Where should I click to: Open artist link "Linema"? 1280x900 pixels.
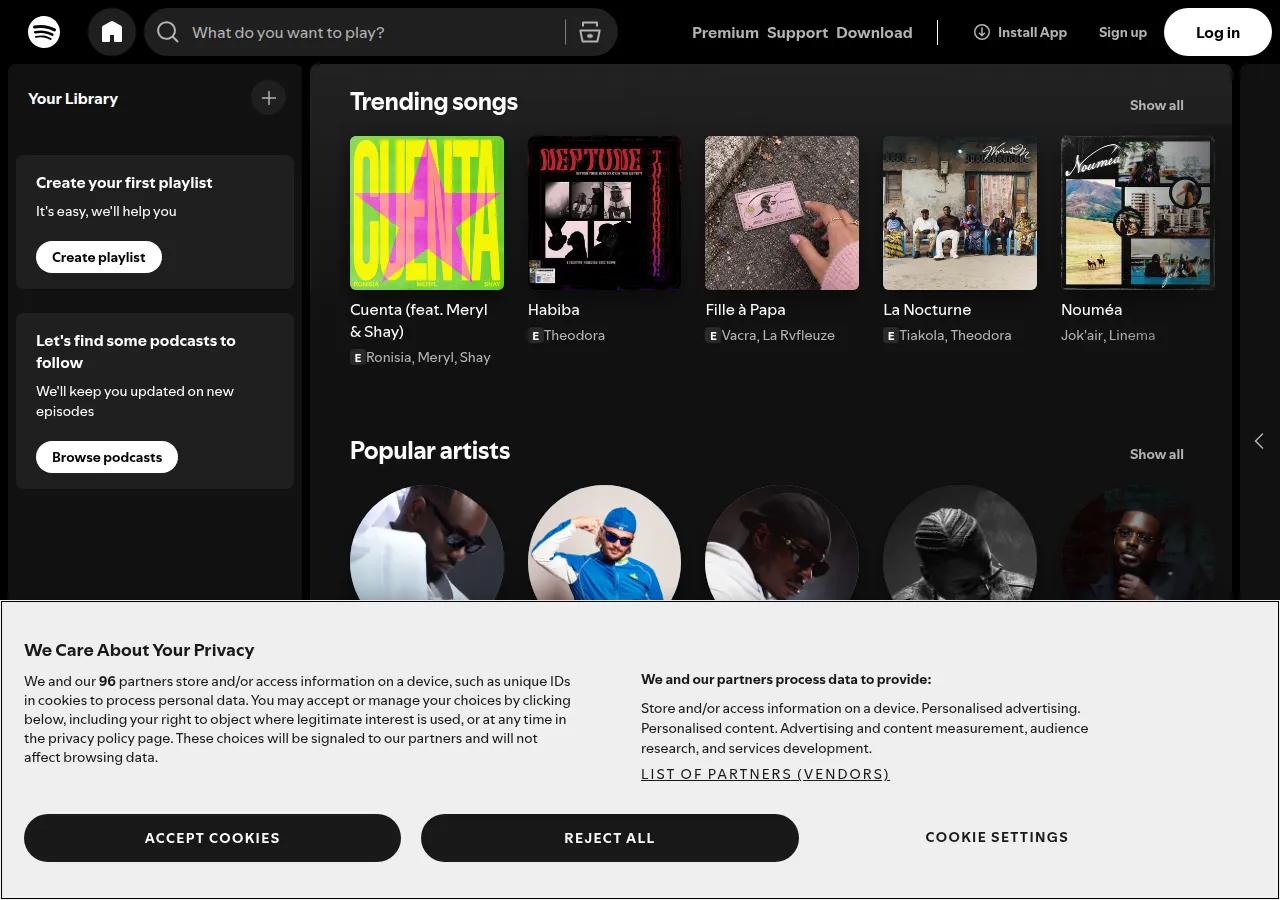coord(1132,336)
